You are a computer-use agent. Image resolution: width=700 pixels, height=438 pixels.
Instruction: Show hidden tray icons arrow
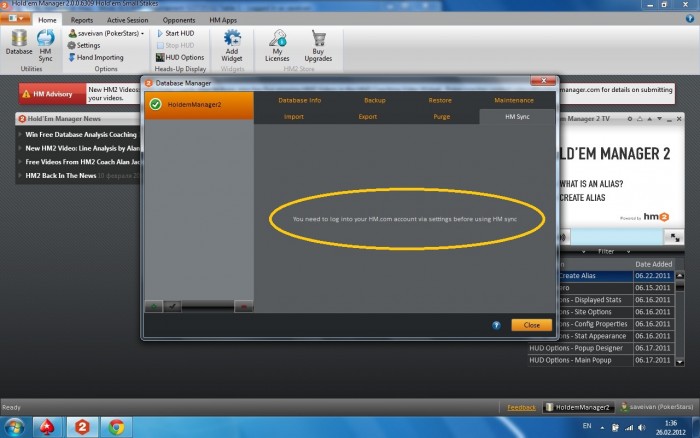(x=602, y=428)
